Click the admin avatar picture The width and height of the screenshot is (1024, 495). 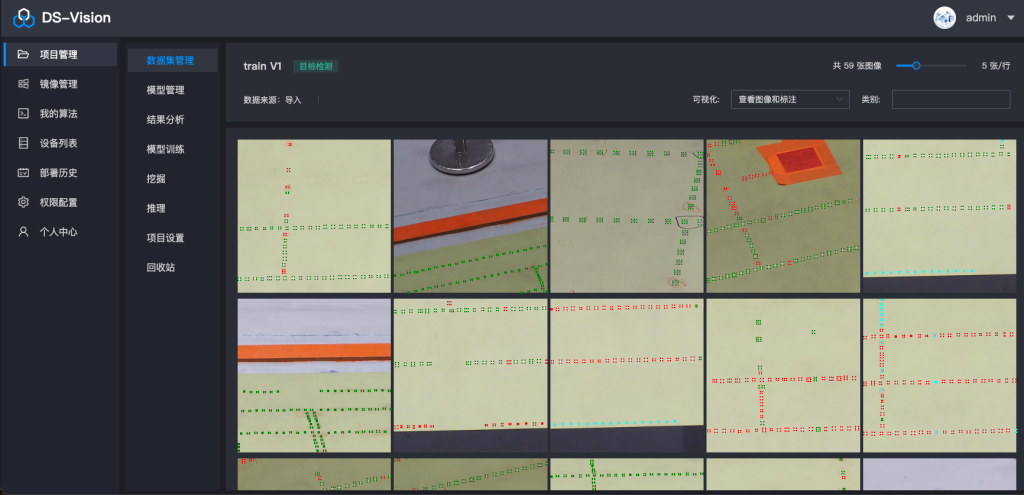tap(944, 18)
